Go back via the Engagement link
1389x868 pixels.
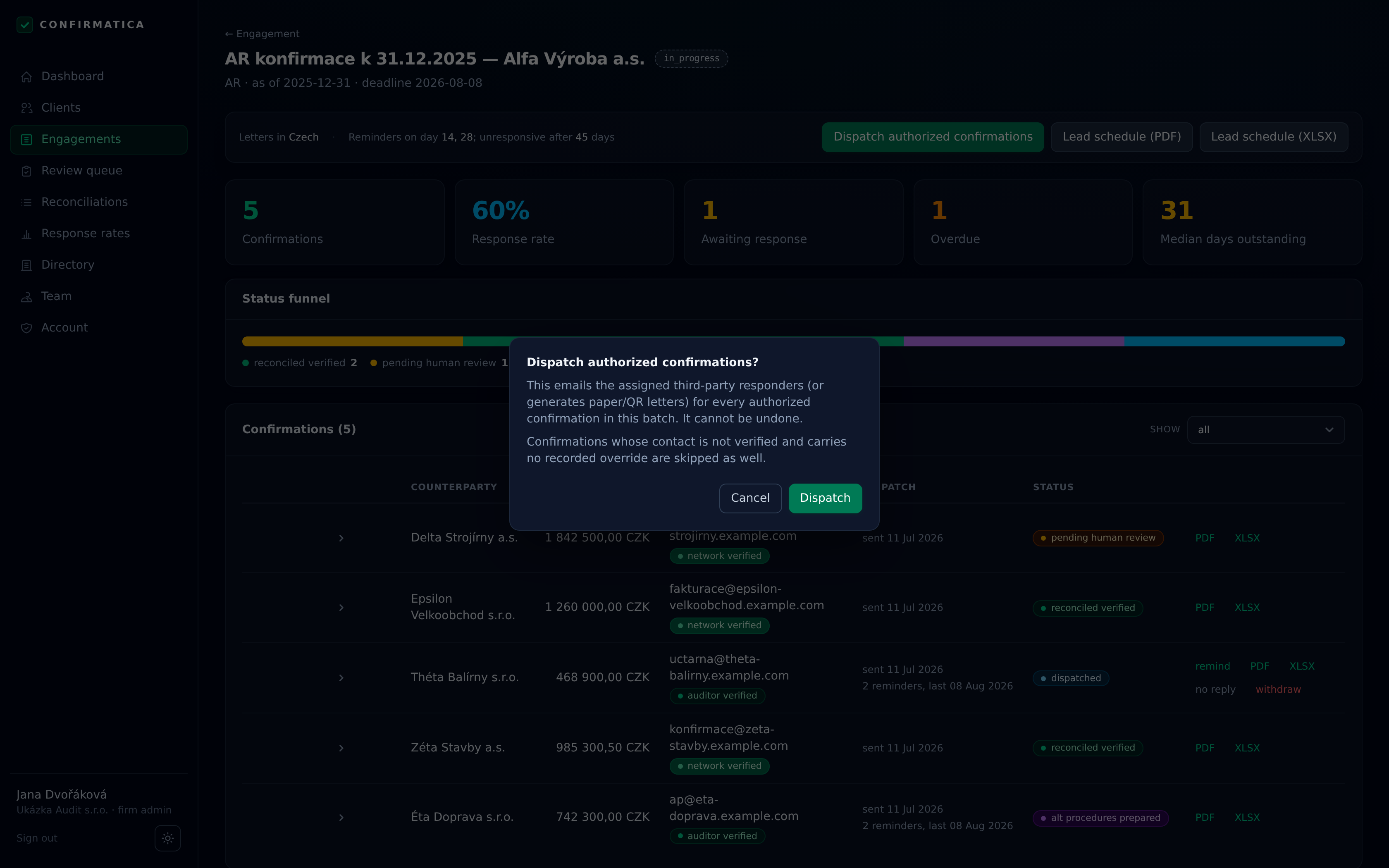(263, 34)
